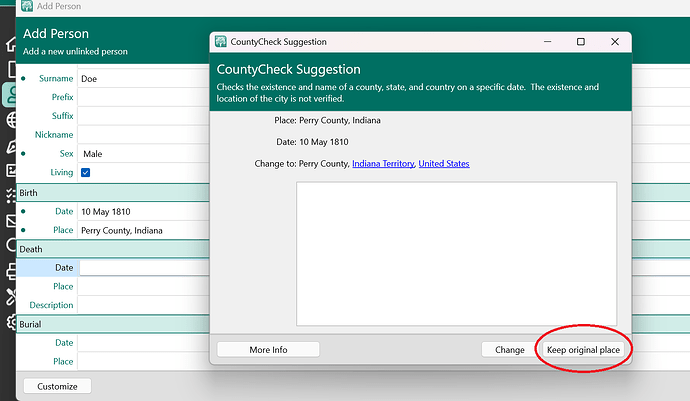Open the Settings gear icon in the sidebar
Screen dimensions: 690x401
pyautogui.click(x=11, y=322)
